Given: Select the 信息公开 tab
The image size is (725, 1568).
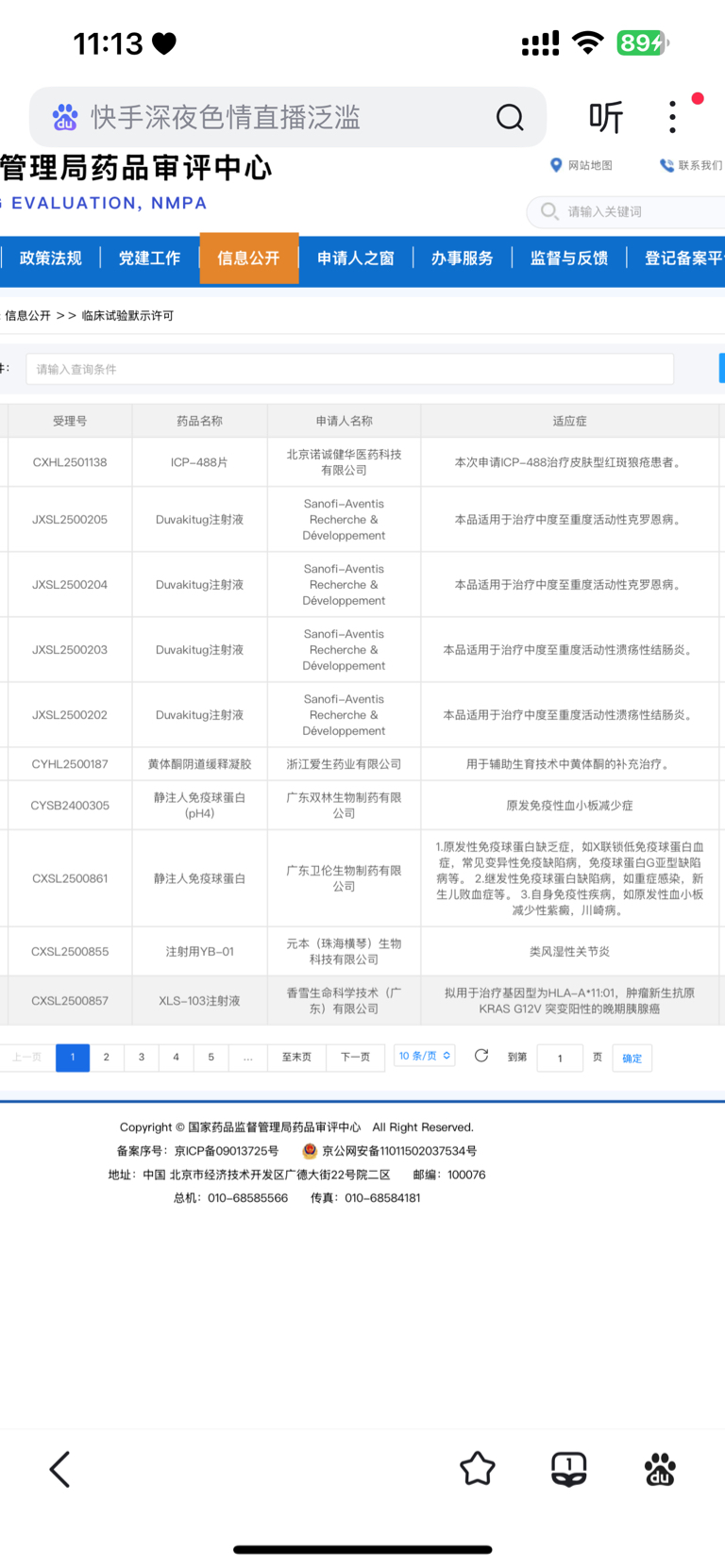Looking at the screenshot, I should click(249, 259).
